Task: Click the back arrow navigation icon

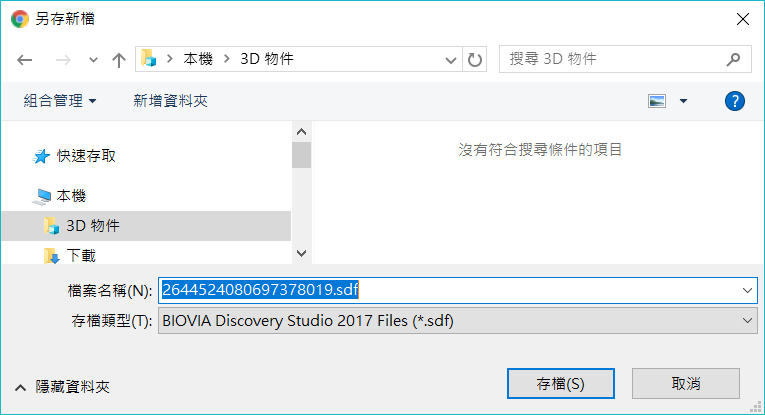Action: [x=24, y=60]
